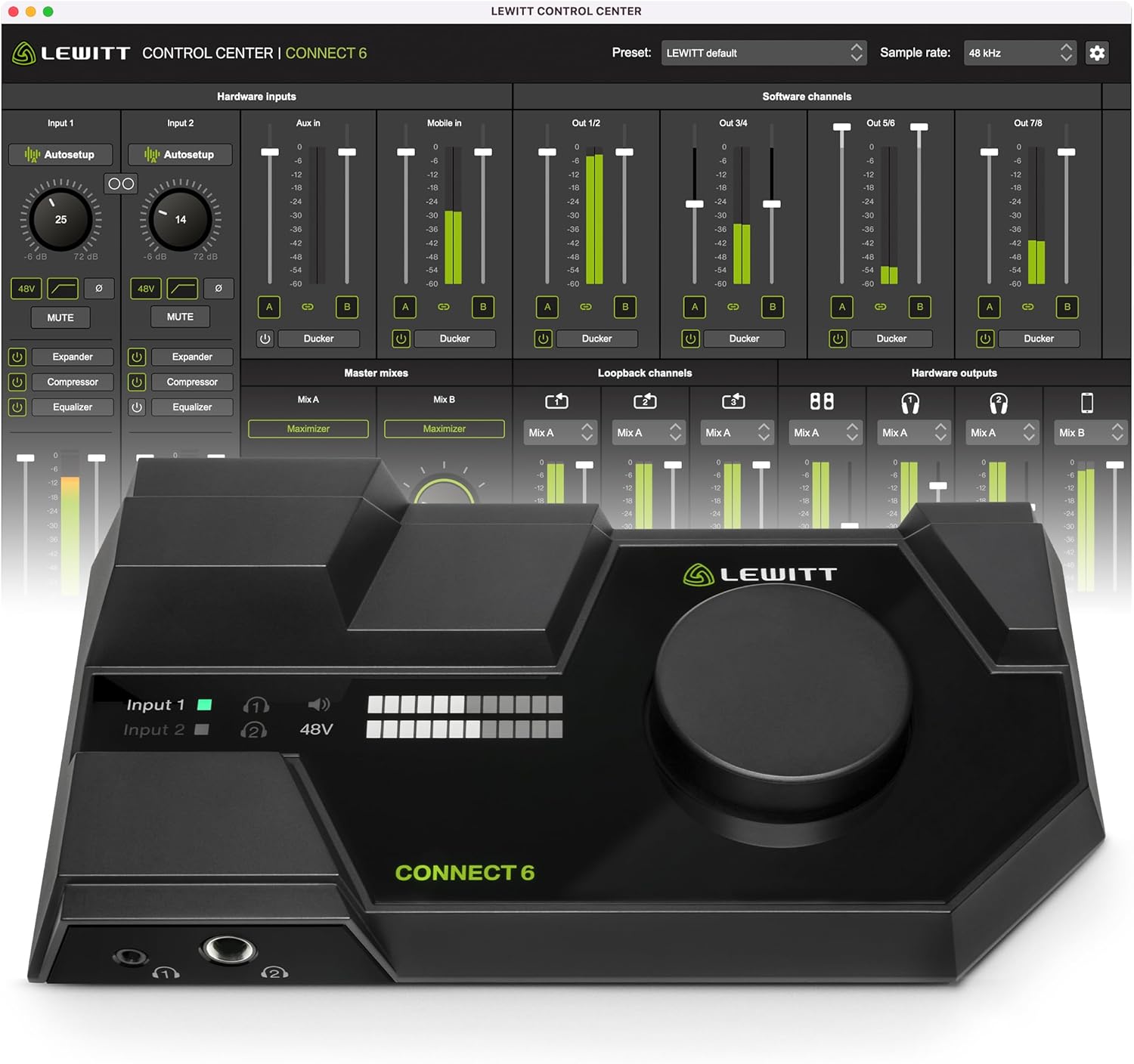This screenshot has height=1064, width=1134.
Task: Select the Headphones 2 output icon
Action: click(1001, 401)
